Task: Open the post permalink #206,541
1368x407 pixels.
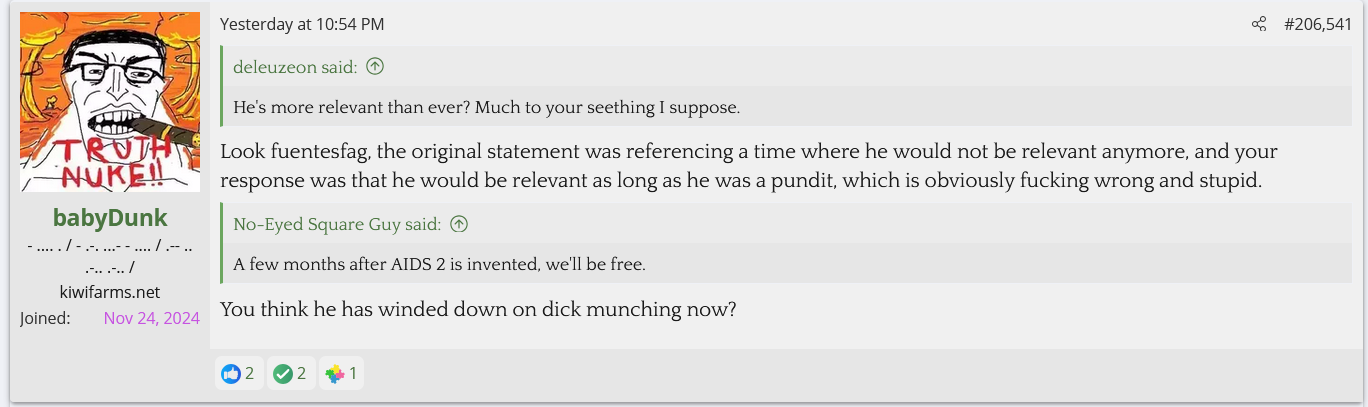Action: tap(1317, 24)
